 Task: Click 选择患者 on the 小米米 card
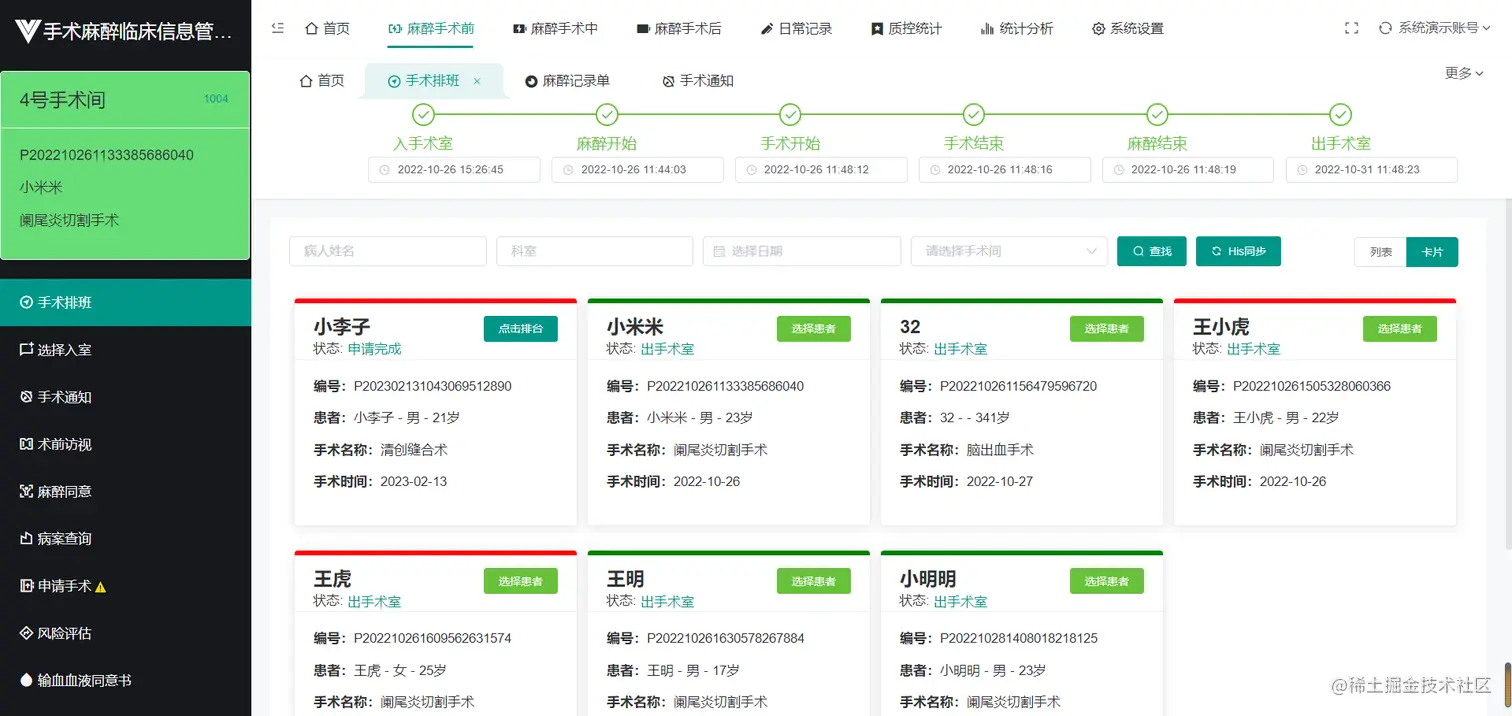tap(813, 328)
